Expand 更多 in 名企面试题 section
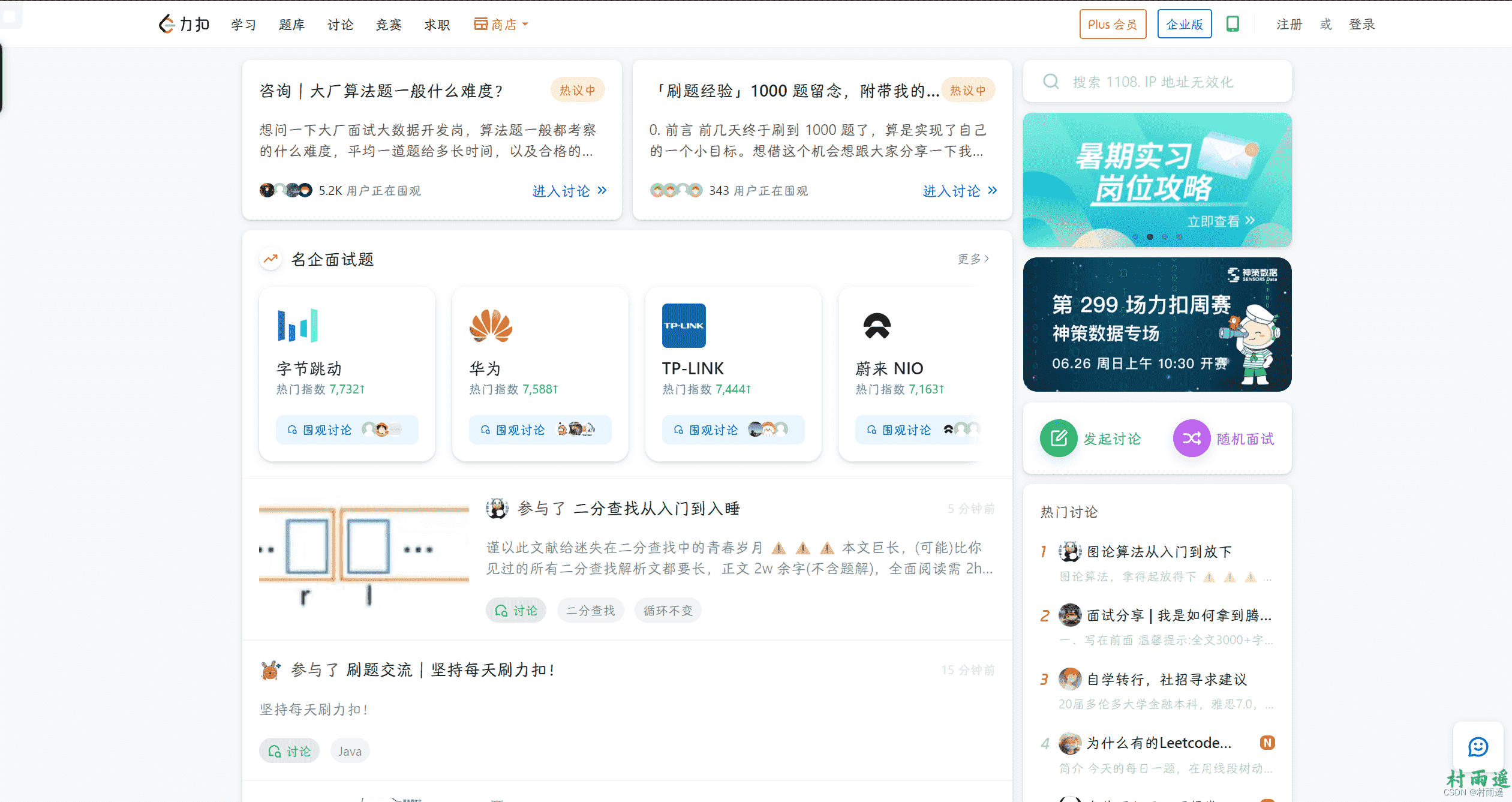1512x802 pixels. (973, 259)
